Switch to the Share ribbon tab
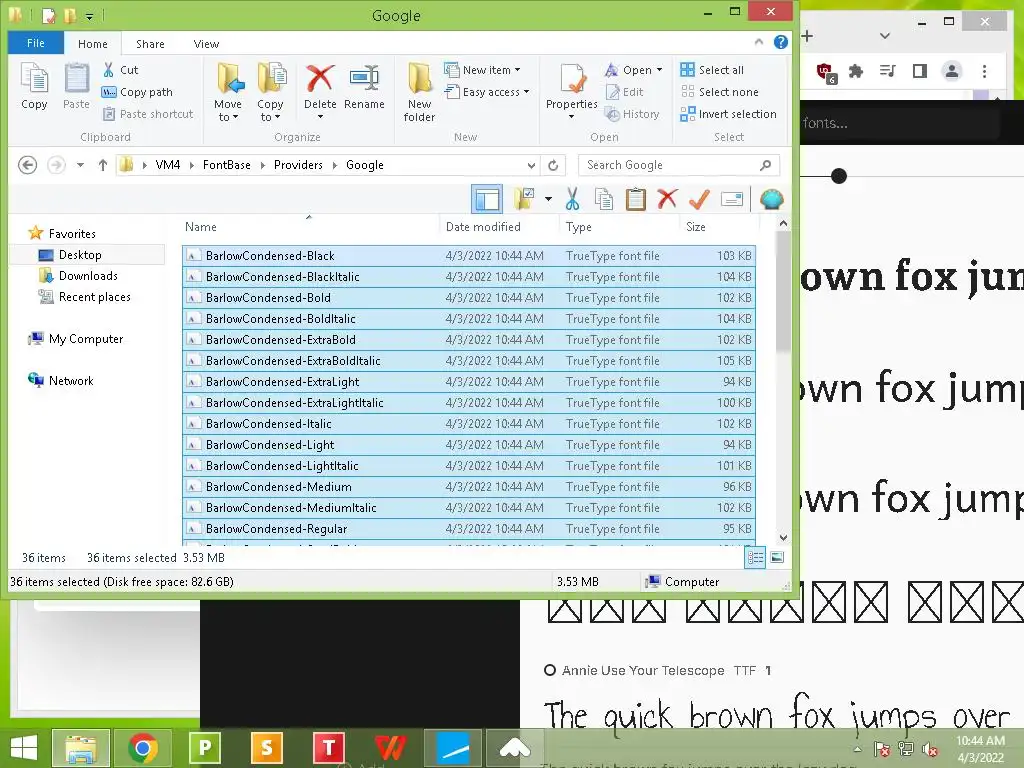Screen dimensions: 1024x768 pyautogui.click(x=150, y=44)
